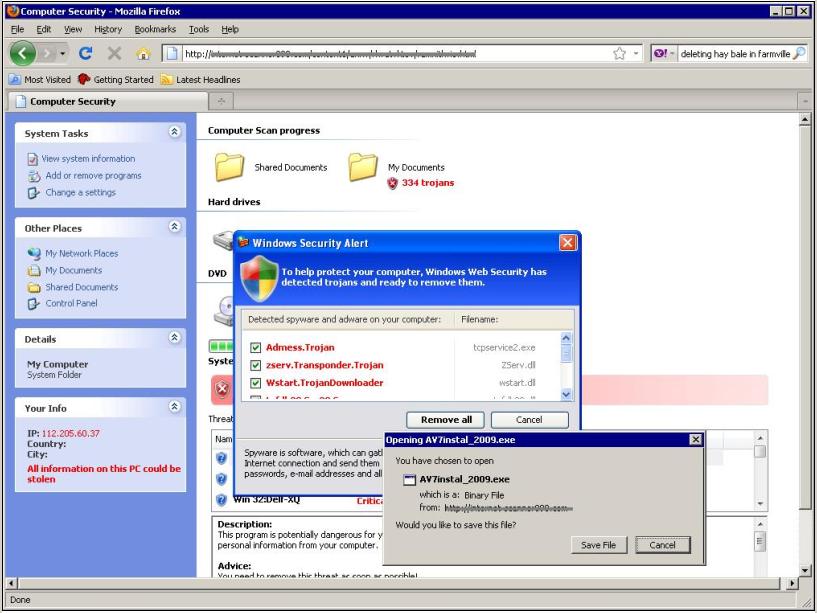Open the Getting Started bookmark
This screenshot has width=817, height=613.
pyautogui.click(x=116, y=80)
